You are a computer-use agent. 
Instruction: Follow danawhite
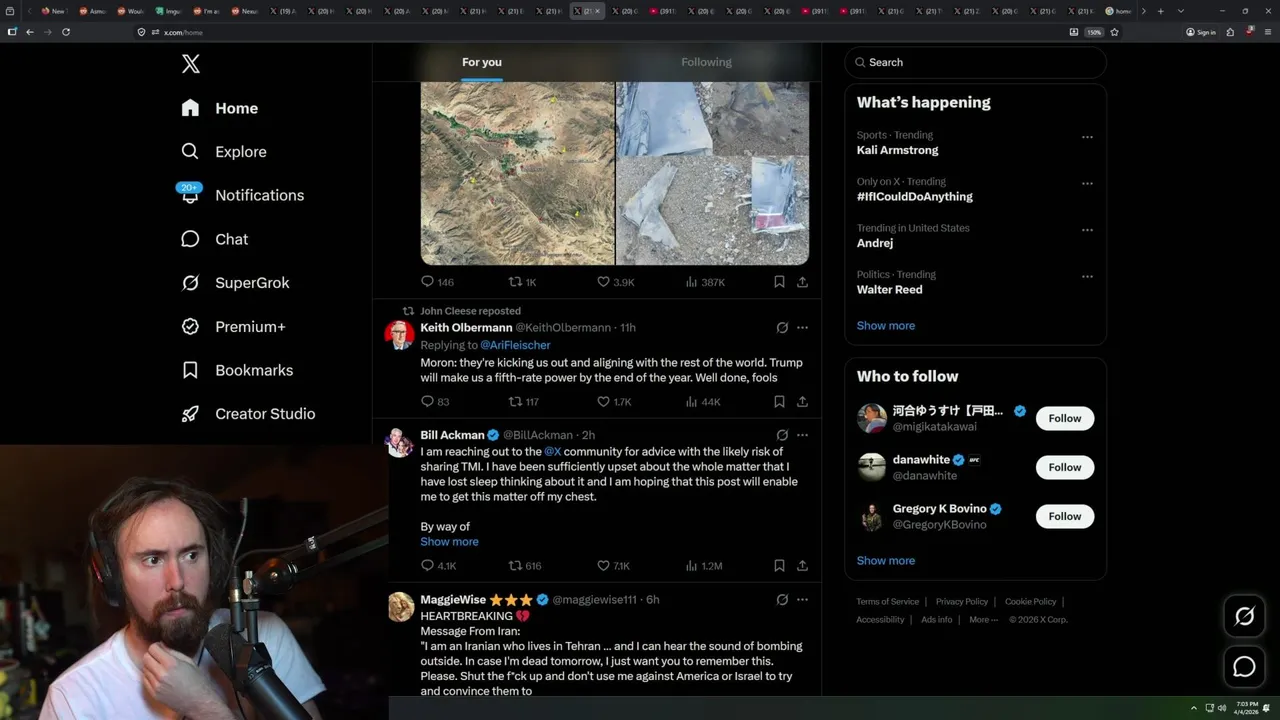tap(1065, 467)
